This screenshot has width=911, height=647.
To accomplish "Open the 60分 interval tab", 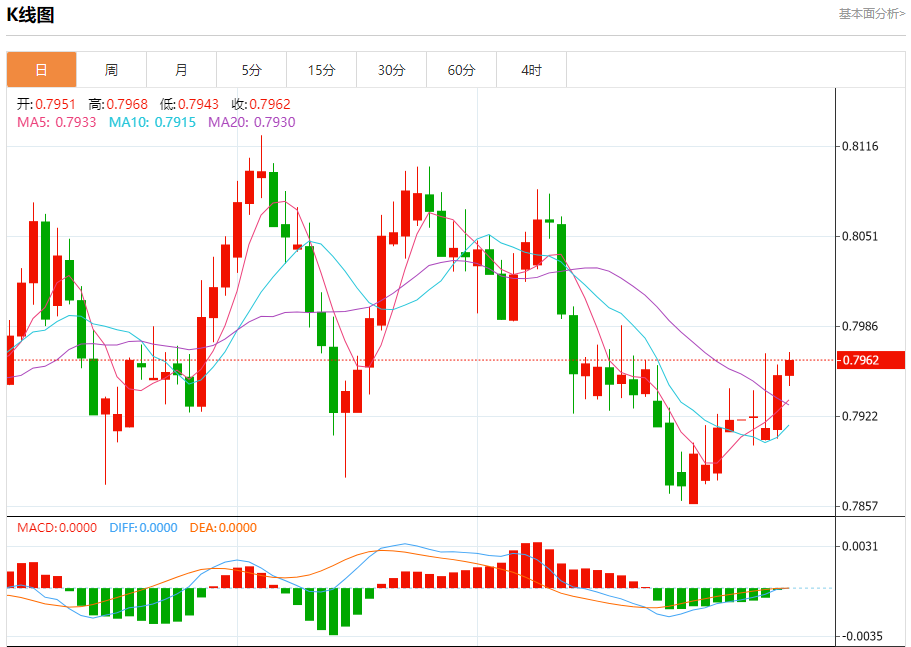I will tap(461, 70).
